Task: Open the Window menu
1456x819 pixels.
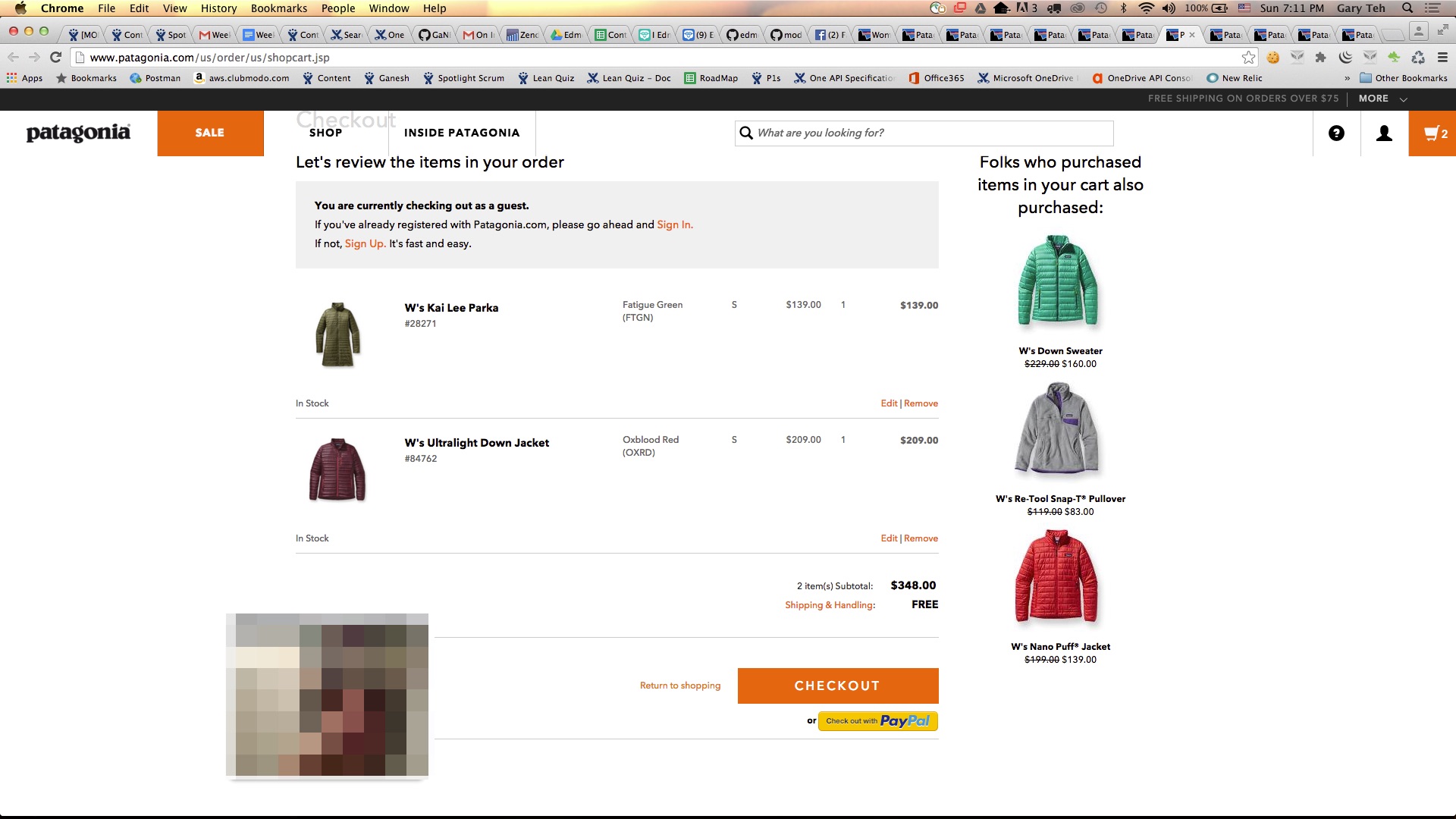Action: [x=389, y=8]
